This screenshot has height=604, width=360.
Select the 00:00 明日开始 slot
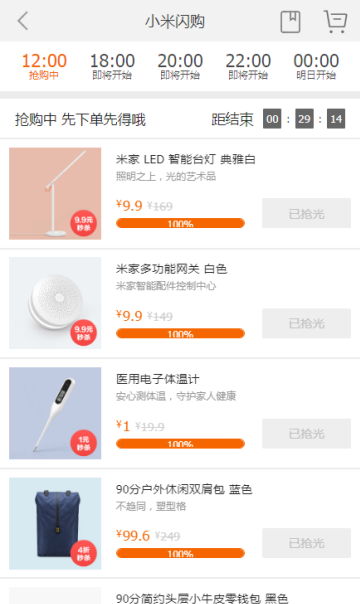pyautogui.click(x=316, y=66)
